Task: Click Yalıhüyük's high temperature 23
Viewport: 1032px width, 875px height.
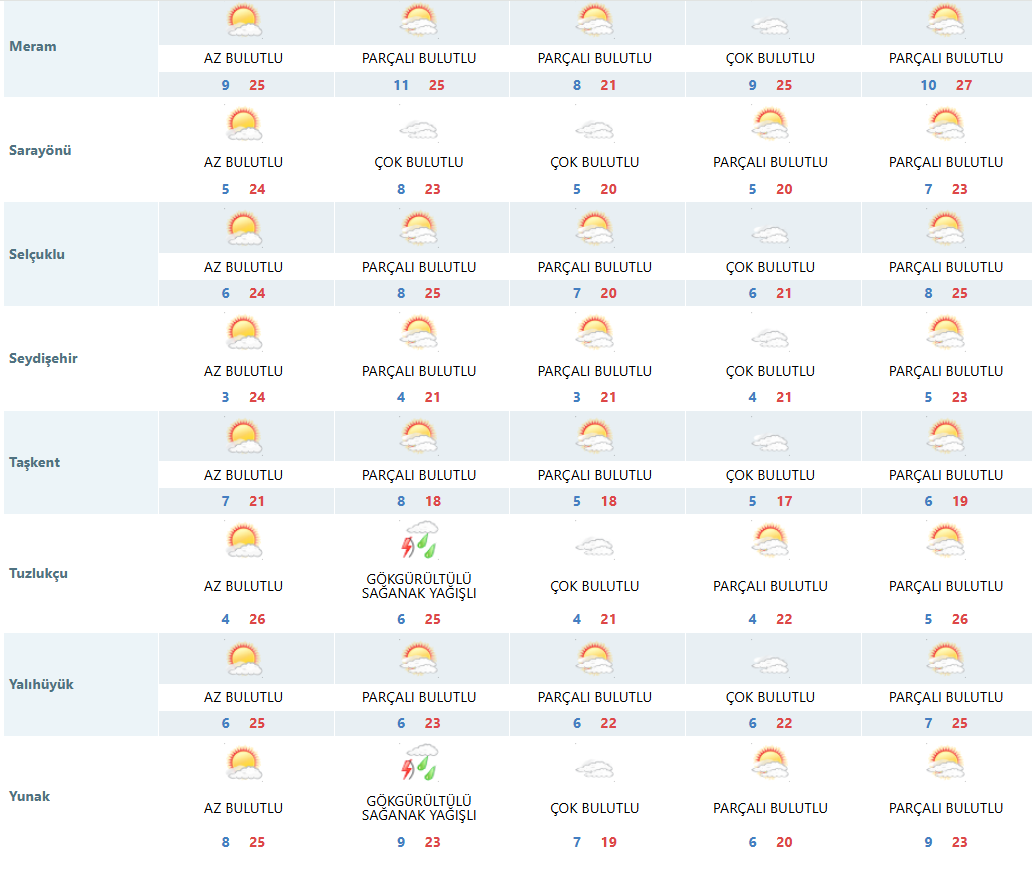Action: tap(432, 724)
